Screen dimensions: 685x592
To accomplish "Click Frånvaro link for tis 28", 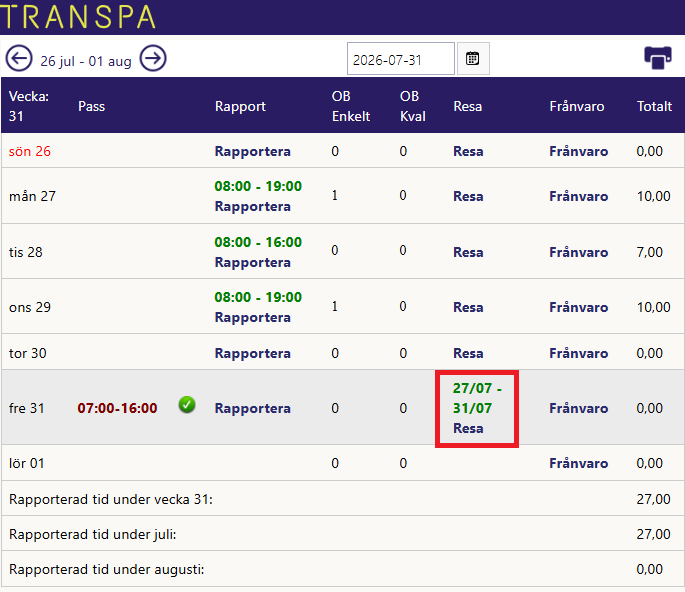I will pyautogui.click(x=578, y=252).
